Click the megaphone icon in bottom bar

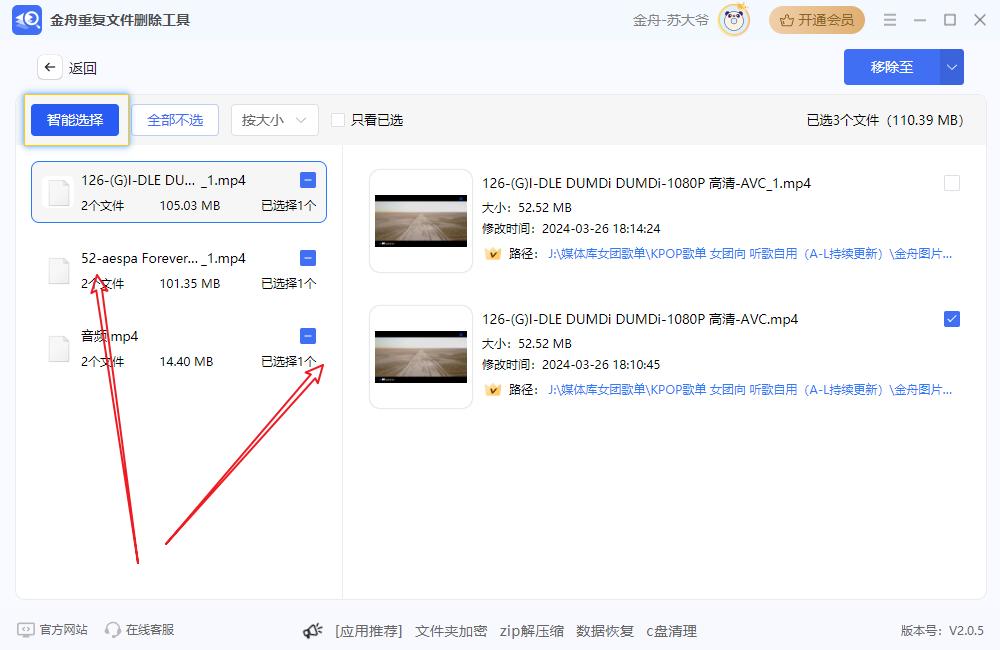coord(313,631)
